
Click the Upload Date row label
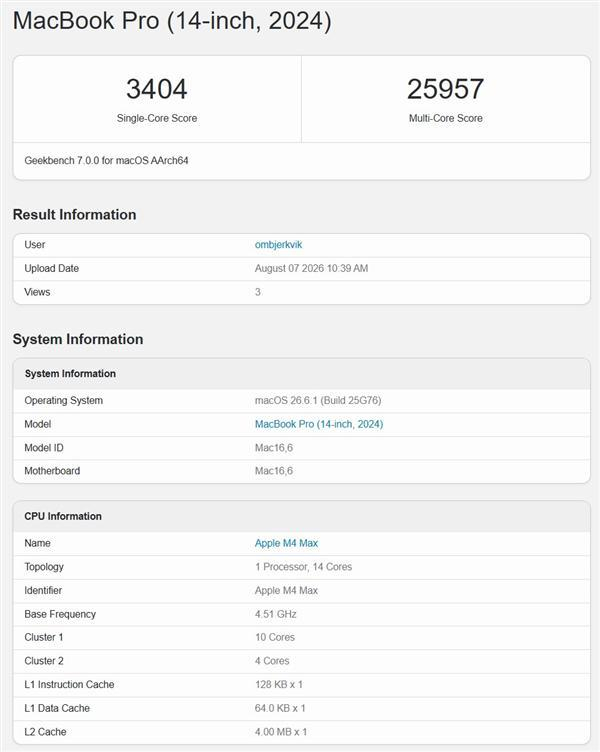[51, 268]
